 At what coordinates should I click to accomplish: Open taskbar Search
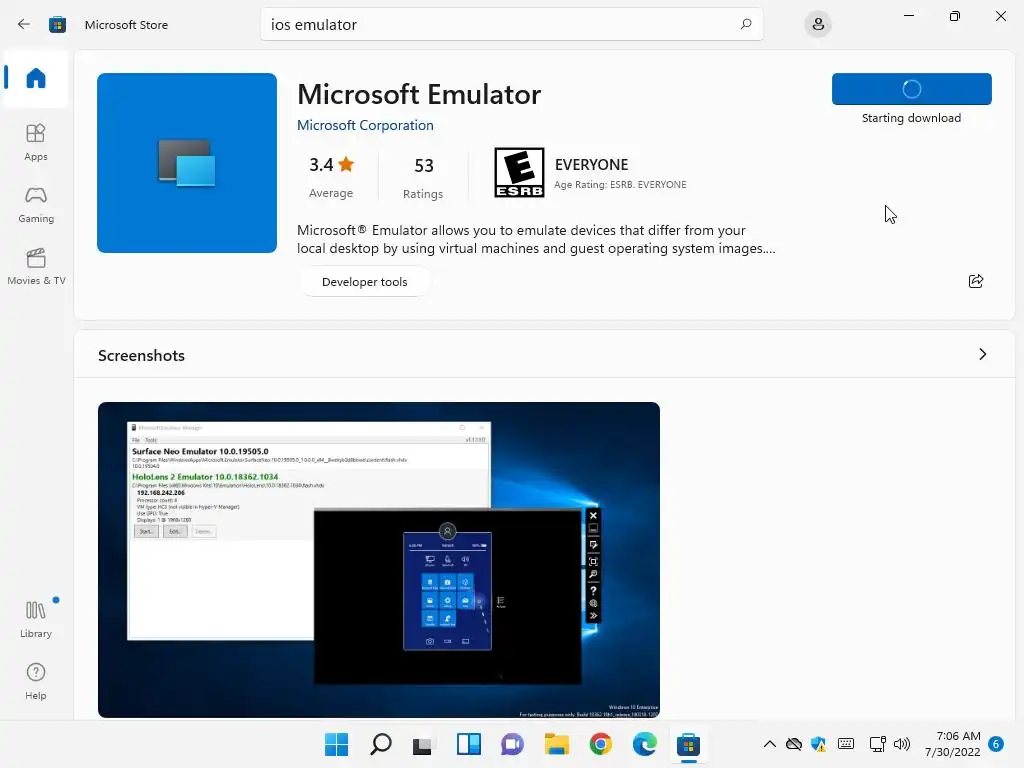(x=381, y=744)
